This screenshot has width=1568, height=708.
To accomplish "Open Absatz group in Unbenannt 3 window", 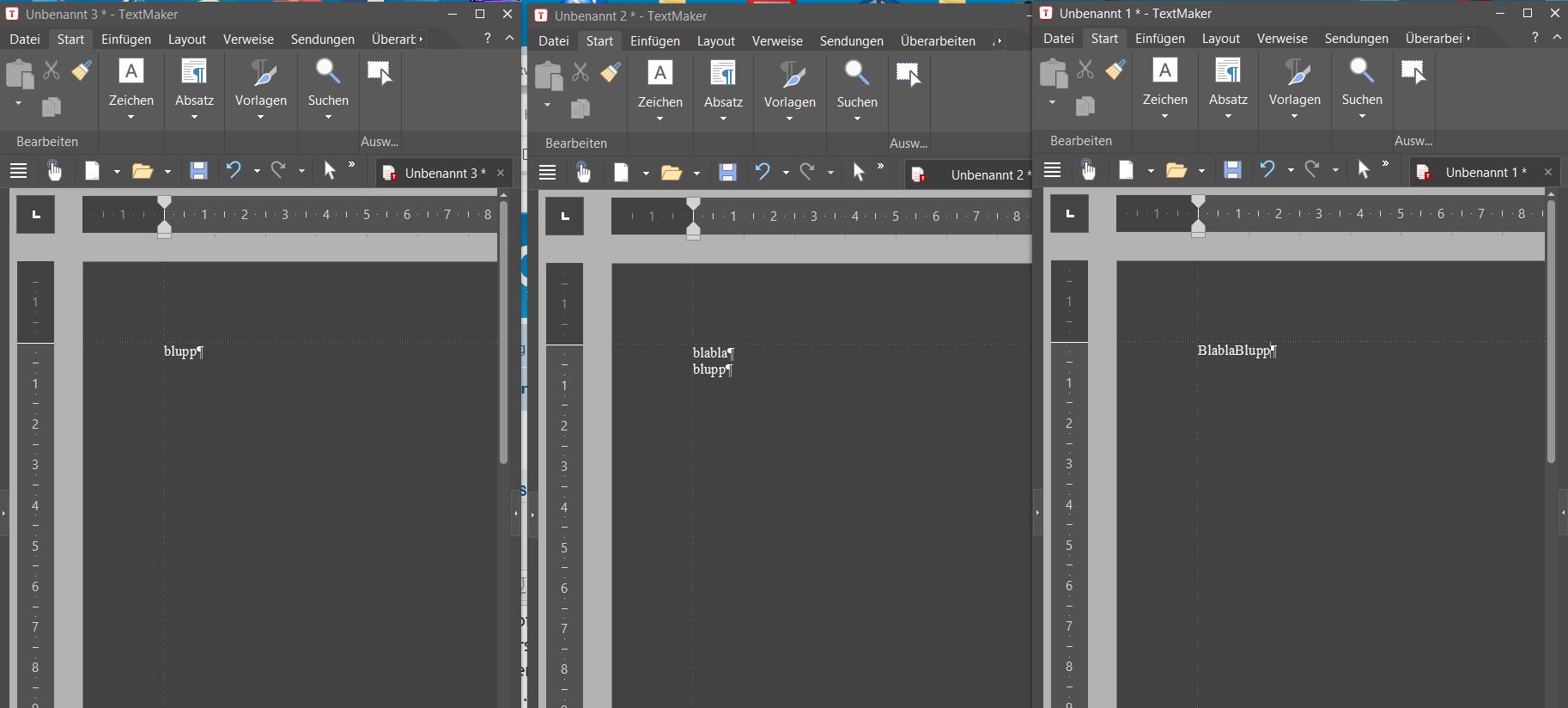I will tap(194, 89).
